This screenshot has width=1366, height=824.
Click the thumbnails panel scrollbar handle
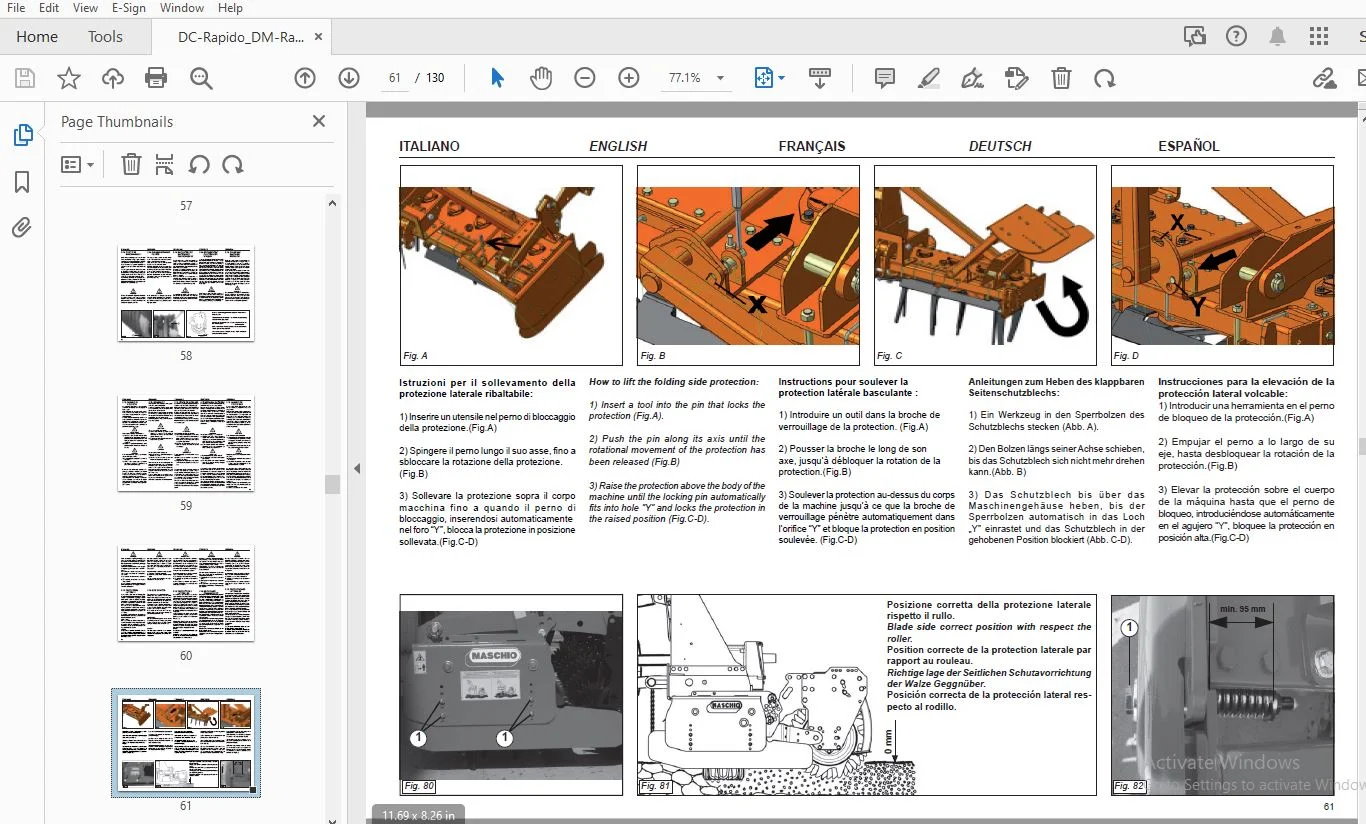tap(332, 484)
